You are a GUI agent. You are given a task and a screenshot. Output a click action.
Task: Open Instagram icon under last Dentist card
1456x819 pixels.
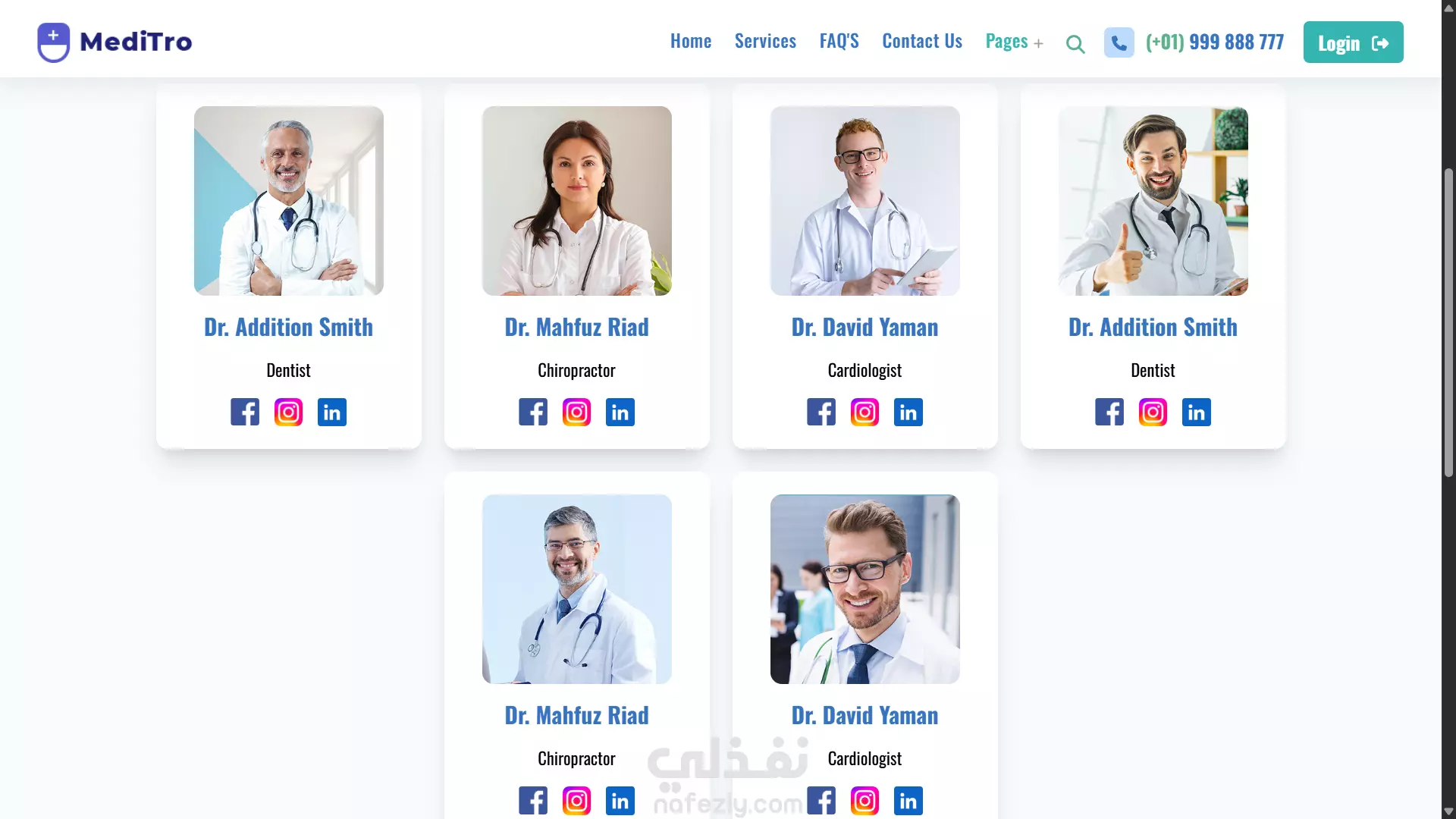pyautogui.click(x=1153, y=412)
